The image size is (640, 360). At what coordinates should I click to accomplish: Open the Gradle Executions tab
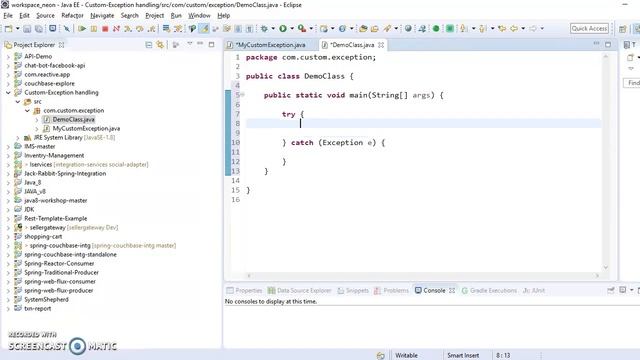[489, 291]
